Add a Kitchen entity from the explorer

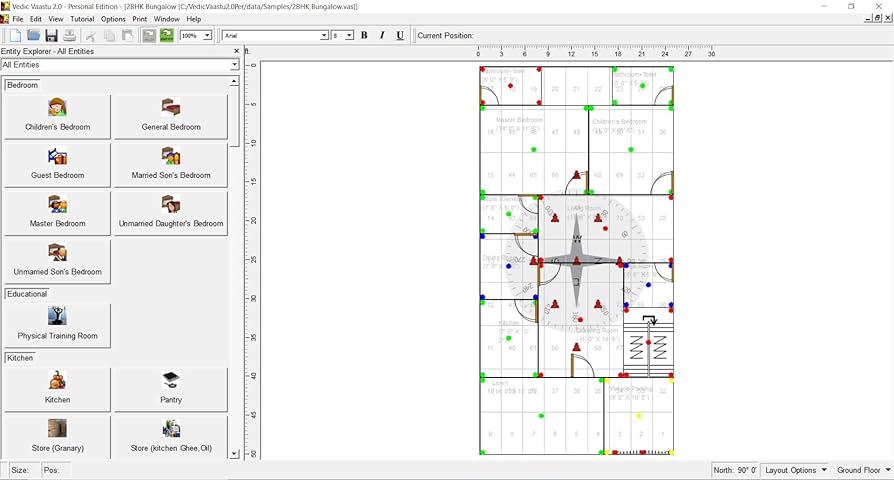click(x=57, y=388)
